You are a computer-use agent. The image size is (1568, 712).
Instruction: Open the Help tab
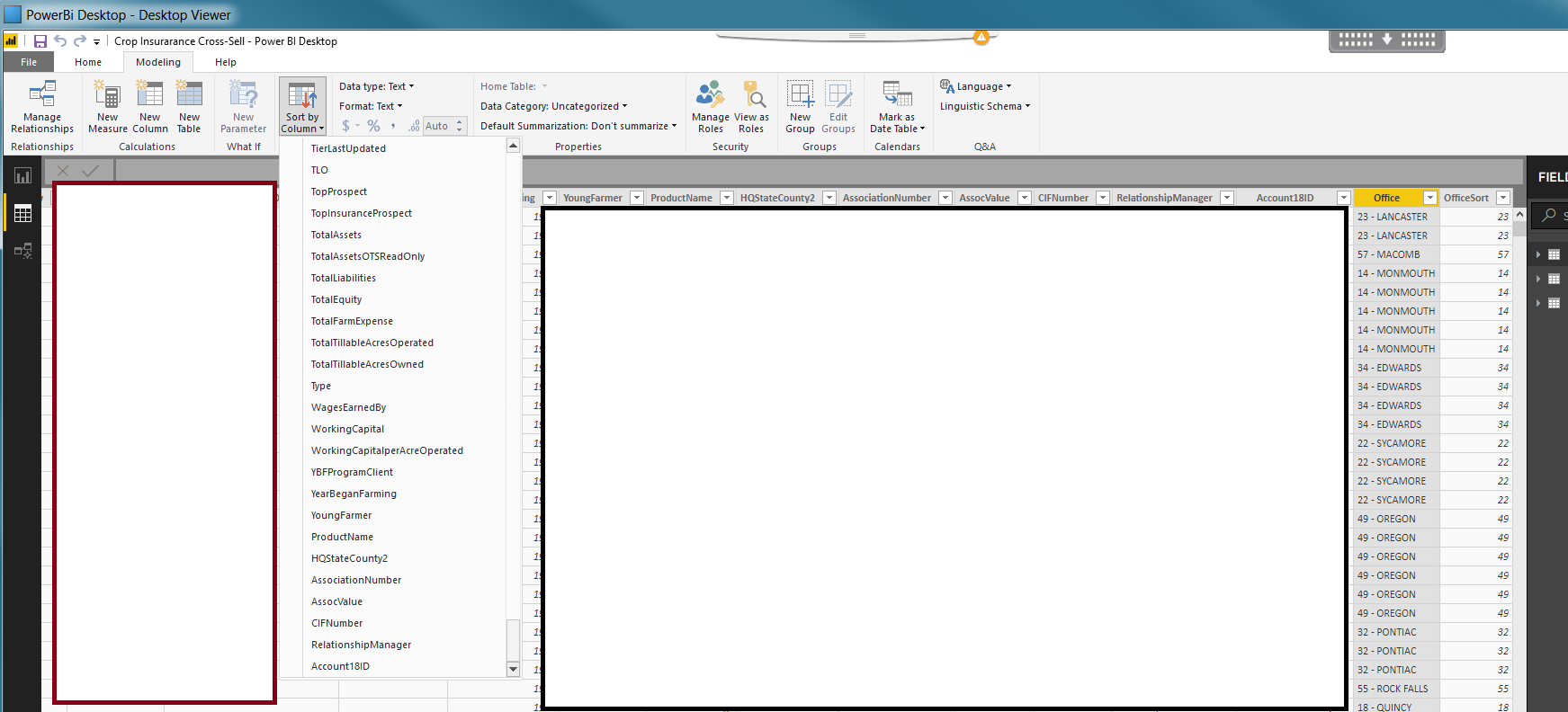coord(226,62)
